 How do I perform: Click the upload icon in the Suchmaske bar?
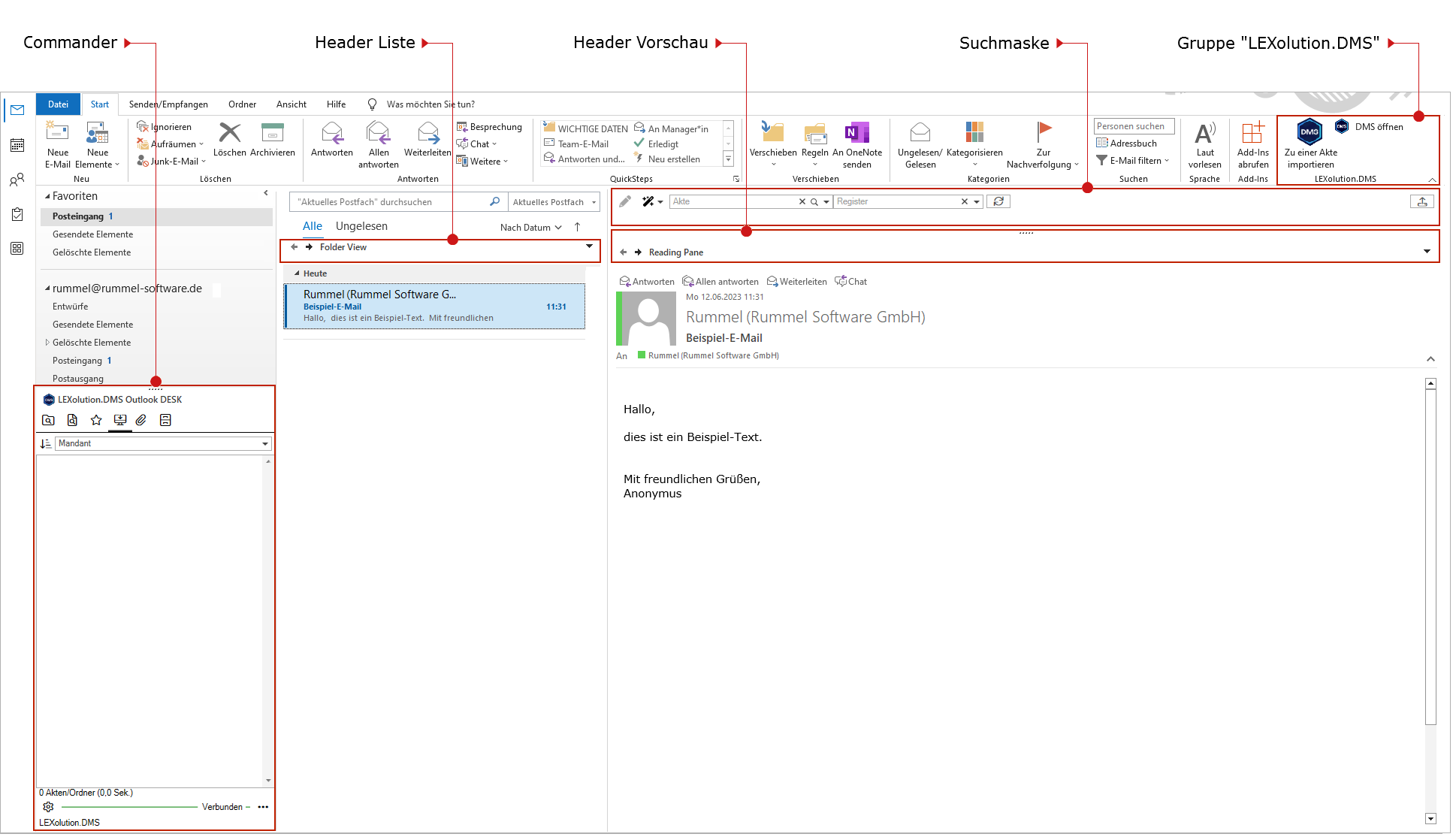tap(1422, 201)
